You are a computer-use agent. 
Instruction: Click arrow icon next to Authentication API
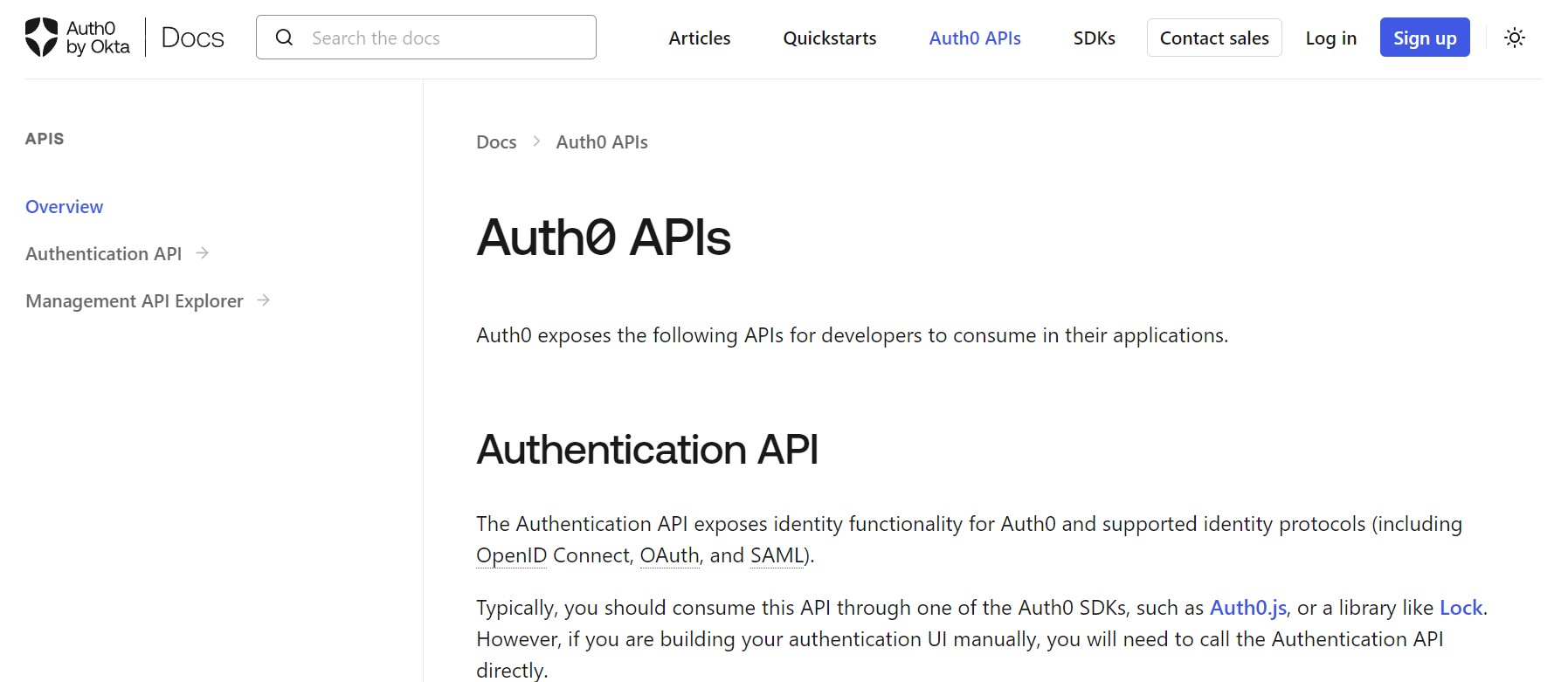tap(203, 253)
